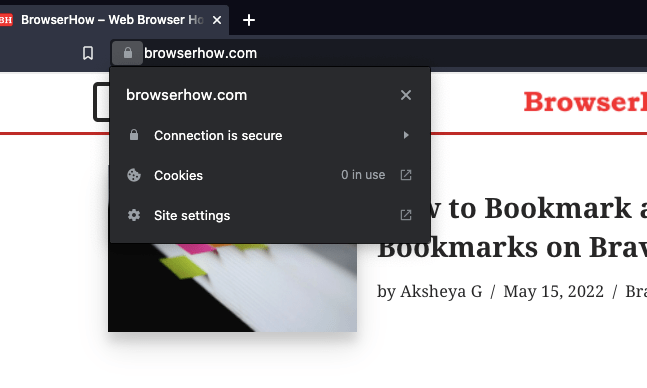Click the external link icon for Site settings
The height and width of the screenshot is (388, 647).
click(406, 215)
